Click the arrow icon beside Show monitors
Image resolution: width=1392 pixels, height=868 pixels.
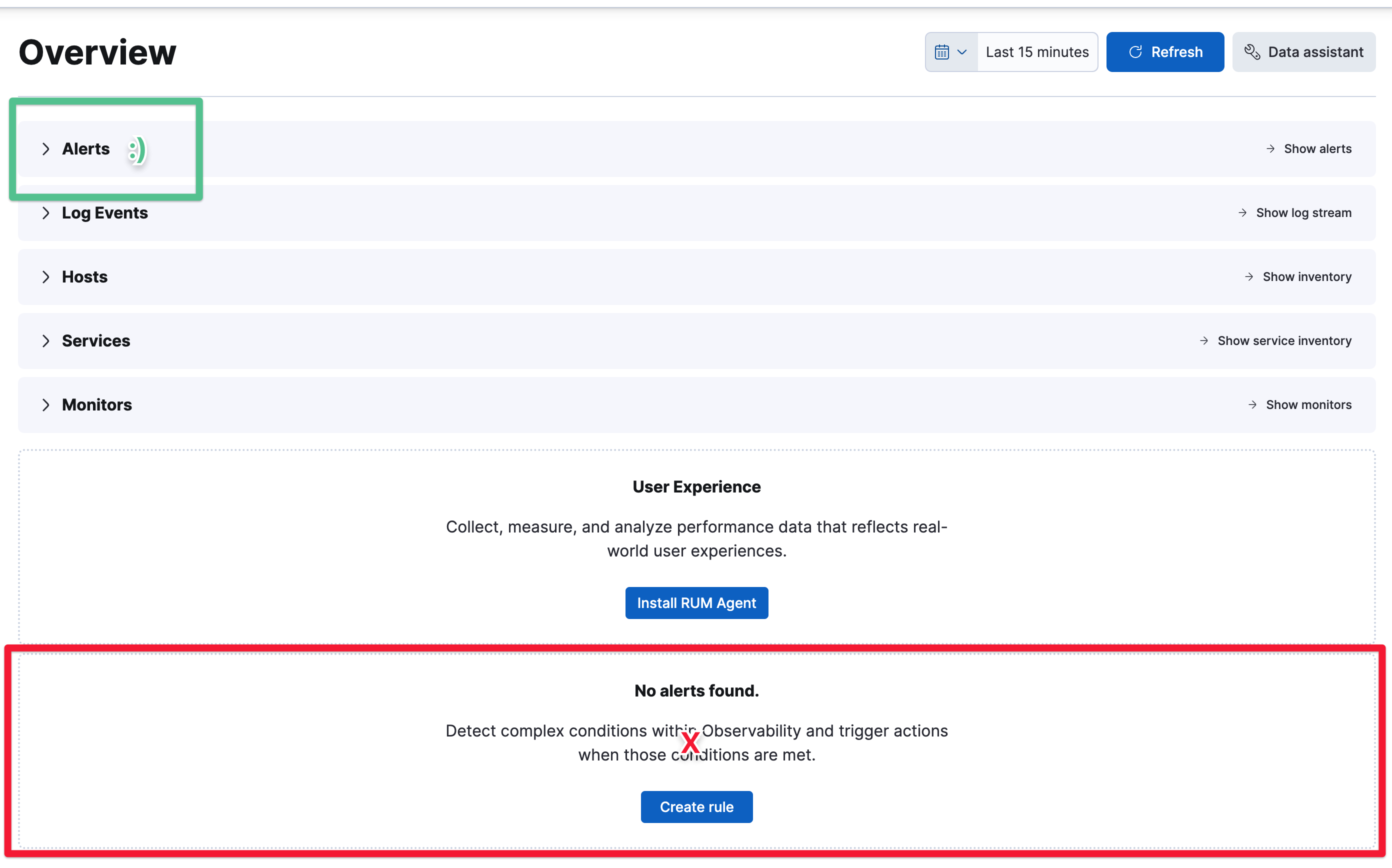click(1253, 404)
